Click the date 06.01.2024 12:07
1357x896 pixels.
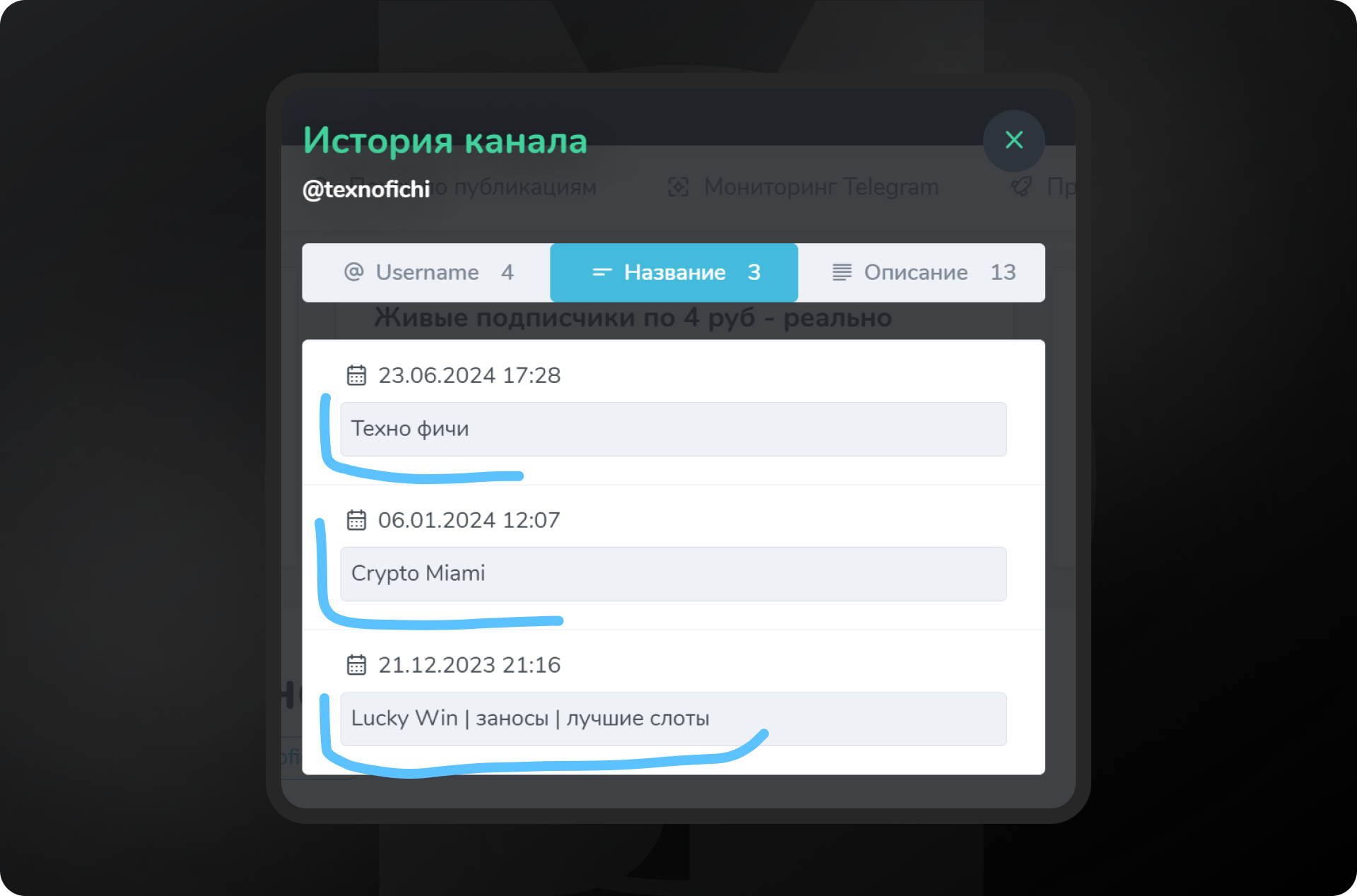(x=469, y=520)
